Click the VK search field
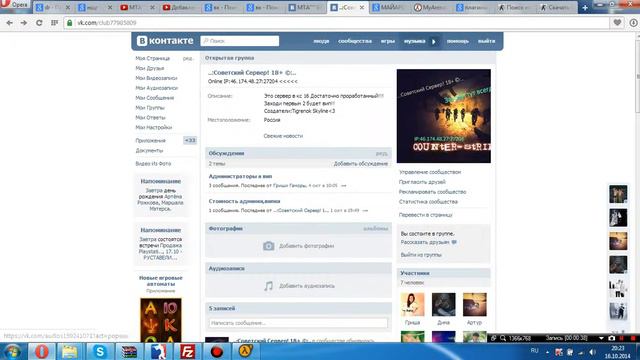The image size is (640, 360). pos(240,41)
